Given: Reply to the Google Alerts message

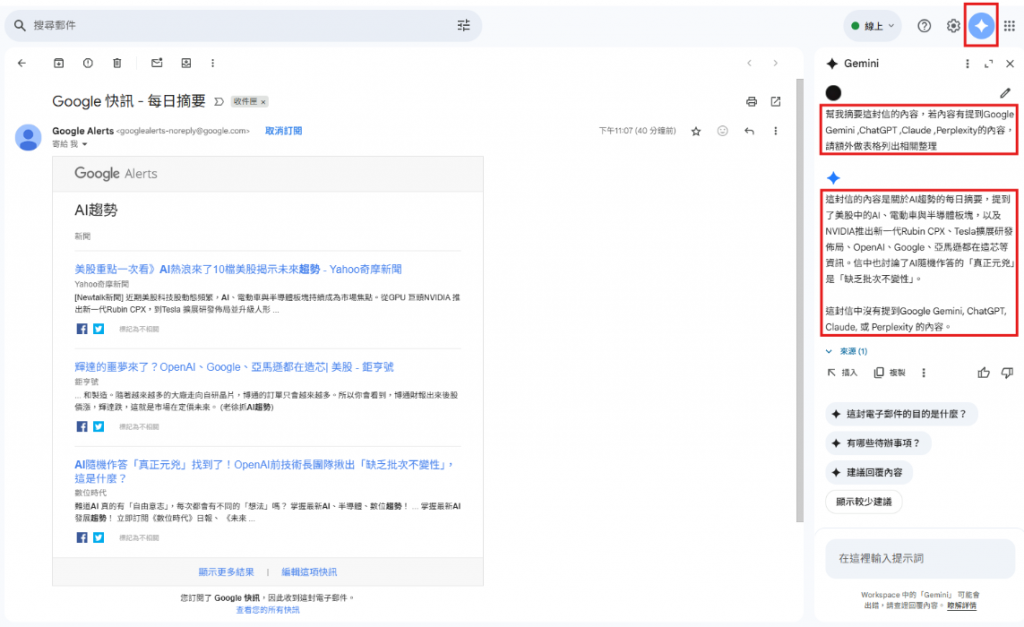Looking at the screenshot, I should [x=749, y=131].
